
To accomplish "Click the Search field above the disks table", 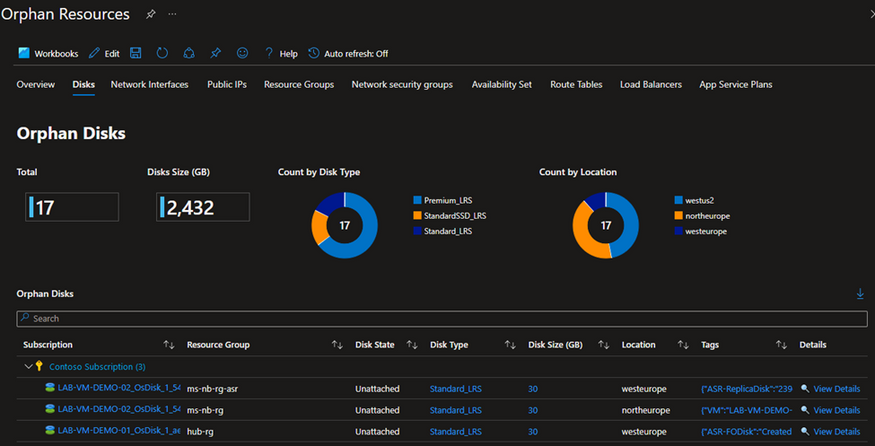I will [x=442, y=319].
